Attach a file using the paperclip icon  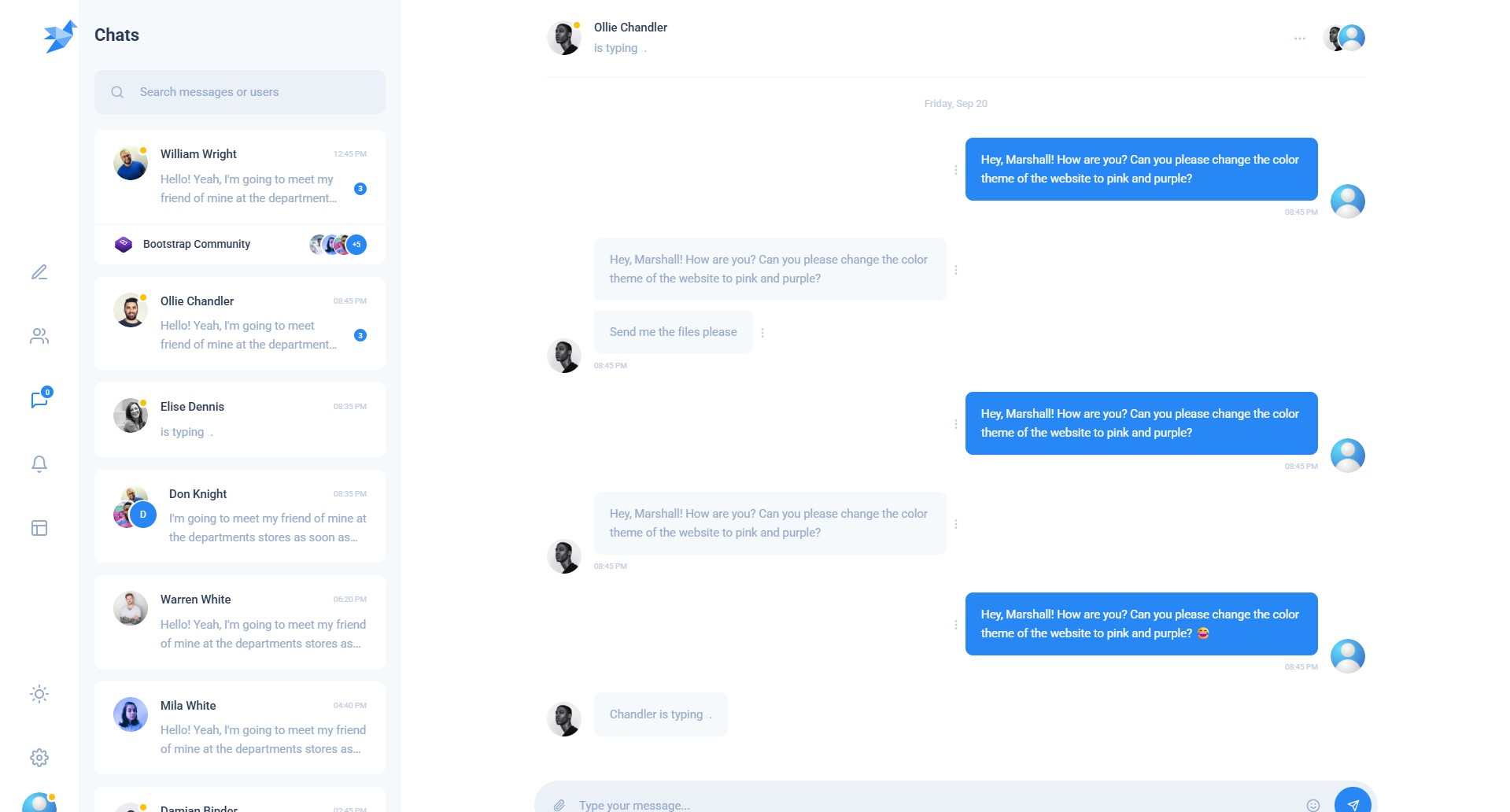(x=560, y=805)
